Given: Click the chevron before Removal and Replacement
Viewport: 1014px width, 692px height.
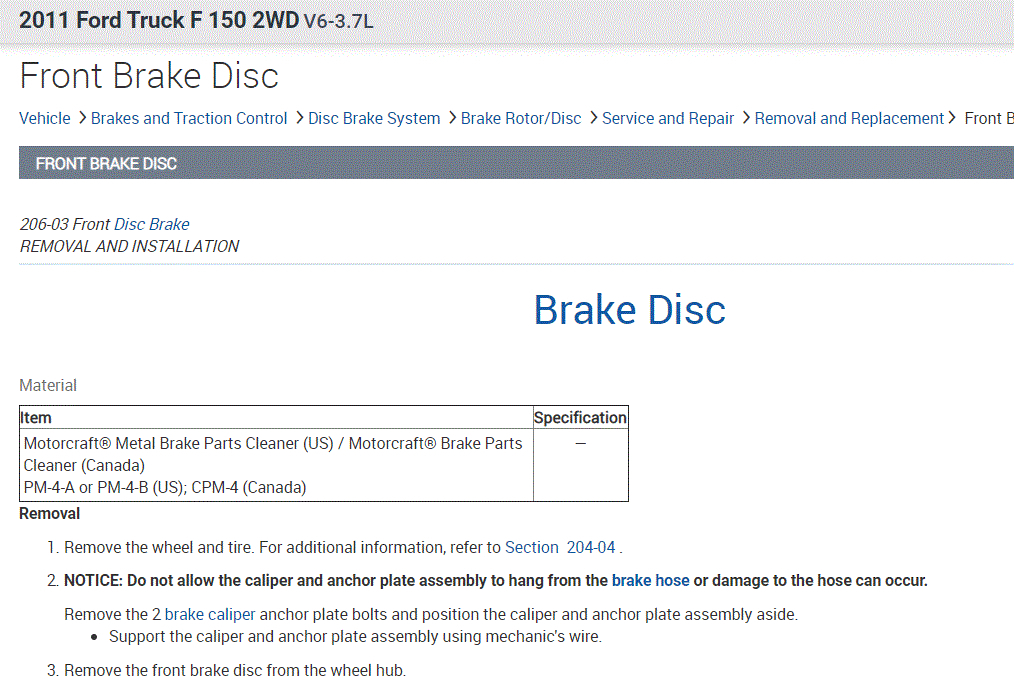Looking at the screenshot, I should (745, 118).
